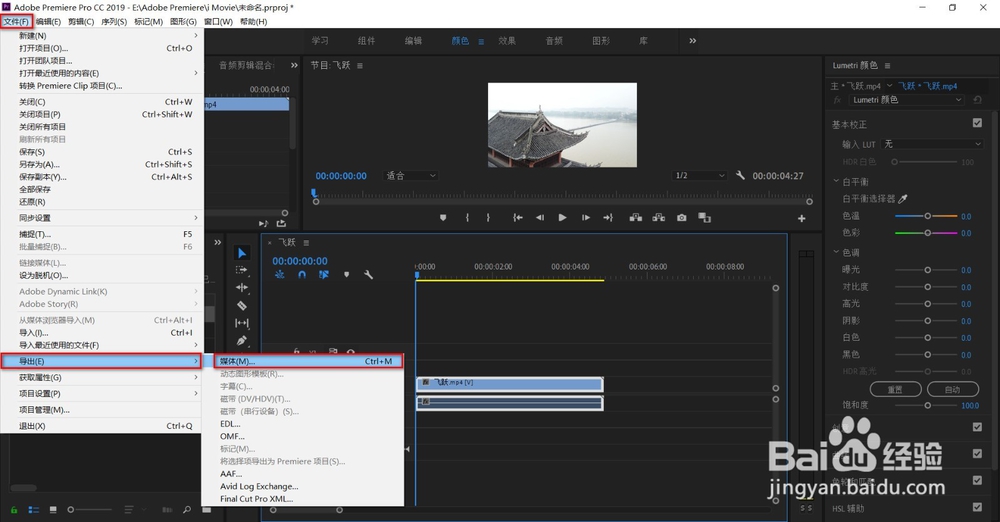
Task: Open the sequence 飞跃 panel menu
Action: pos(306,242)
